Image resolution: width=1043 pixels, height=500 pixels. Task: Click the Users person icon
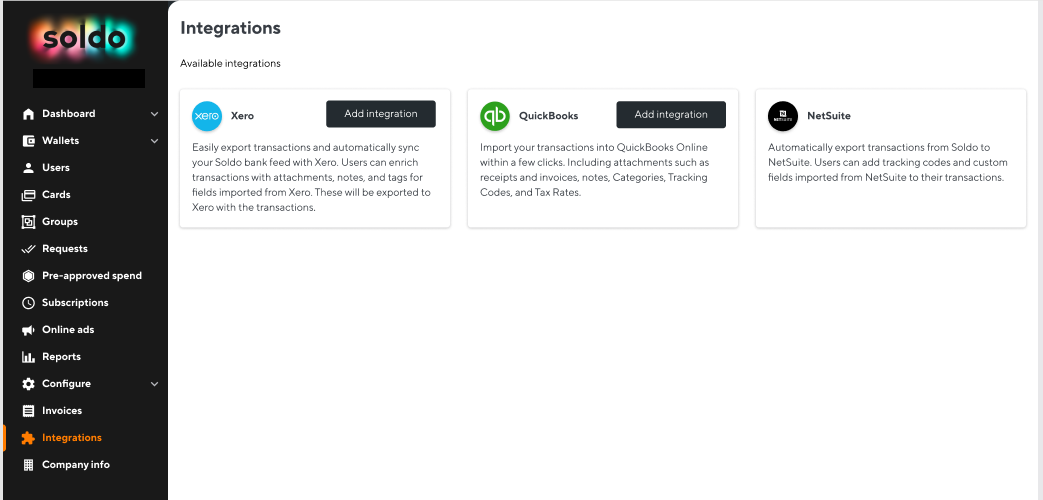[28, 168]
